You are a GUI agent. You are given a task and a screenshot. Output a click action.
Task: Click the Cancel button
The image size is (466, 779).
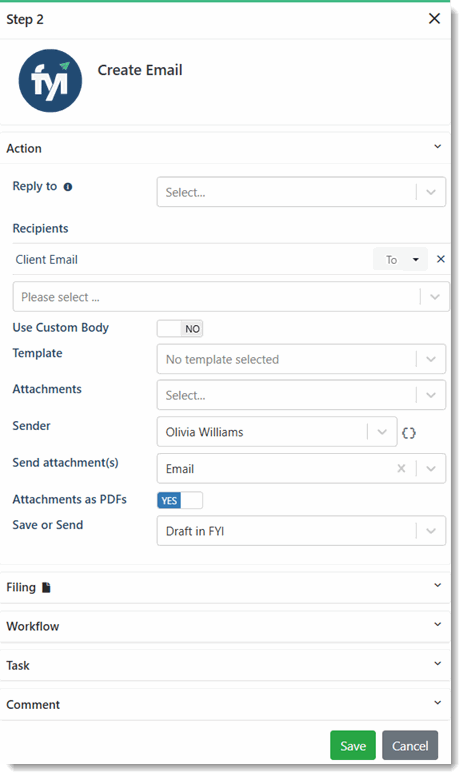pos(410,745)
